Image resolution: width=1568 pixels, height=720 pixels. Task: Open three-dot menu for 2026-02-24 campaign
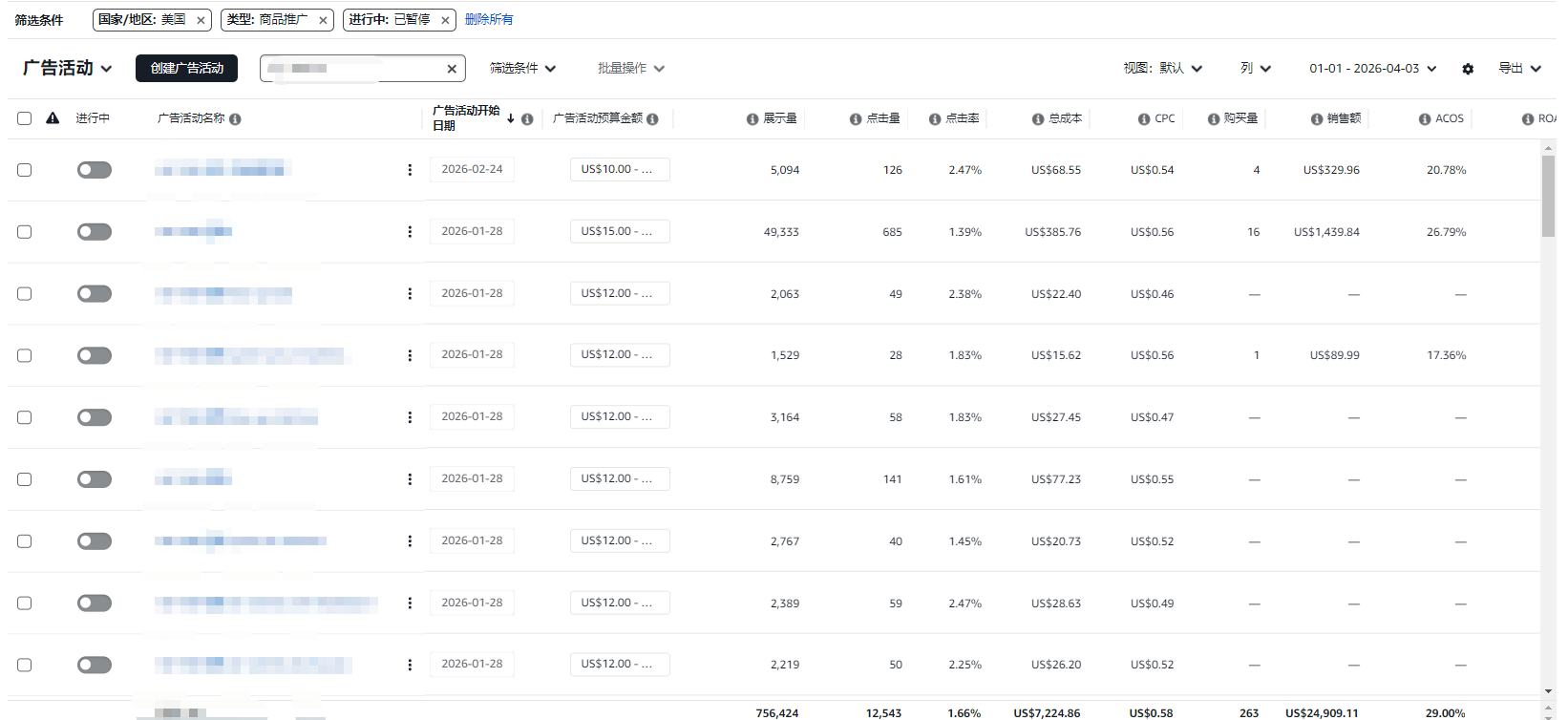[410, 170]
